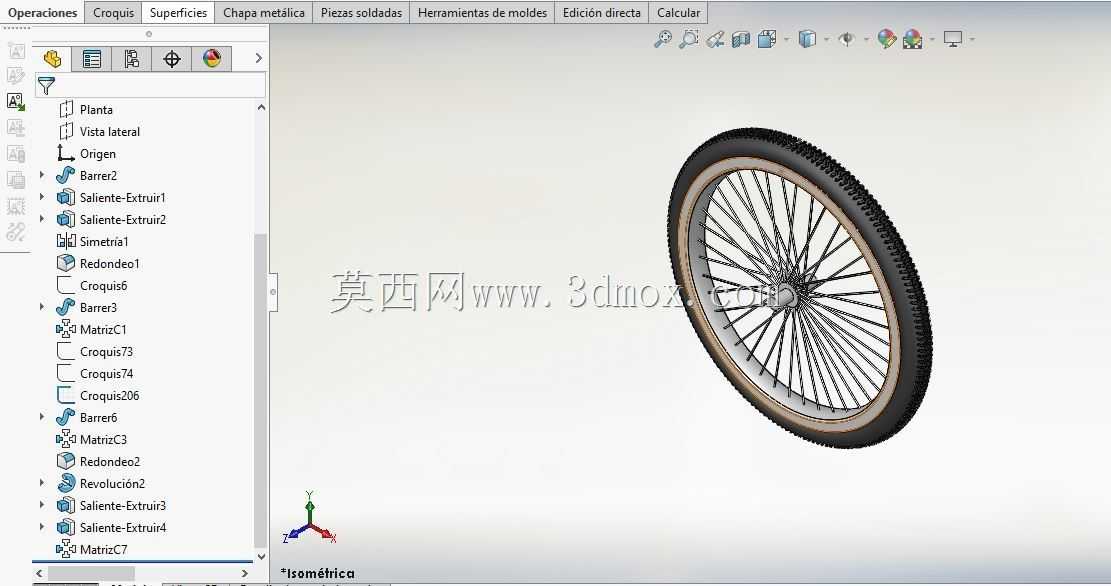Select the Redondeo2 fillet feature
This screenshot has height=586, width=1111.
[x=98, y=461]
